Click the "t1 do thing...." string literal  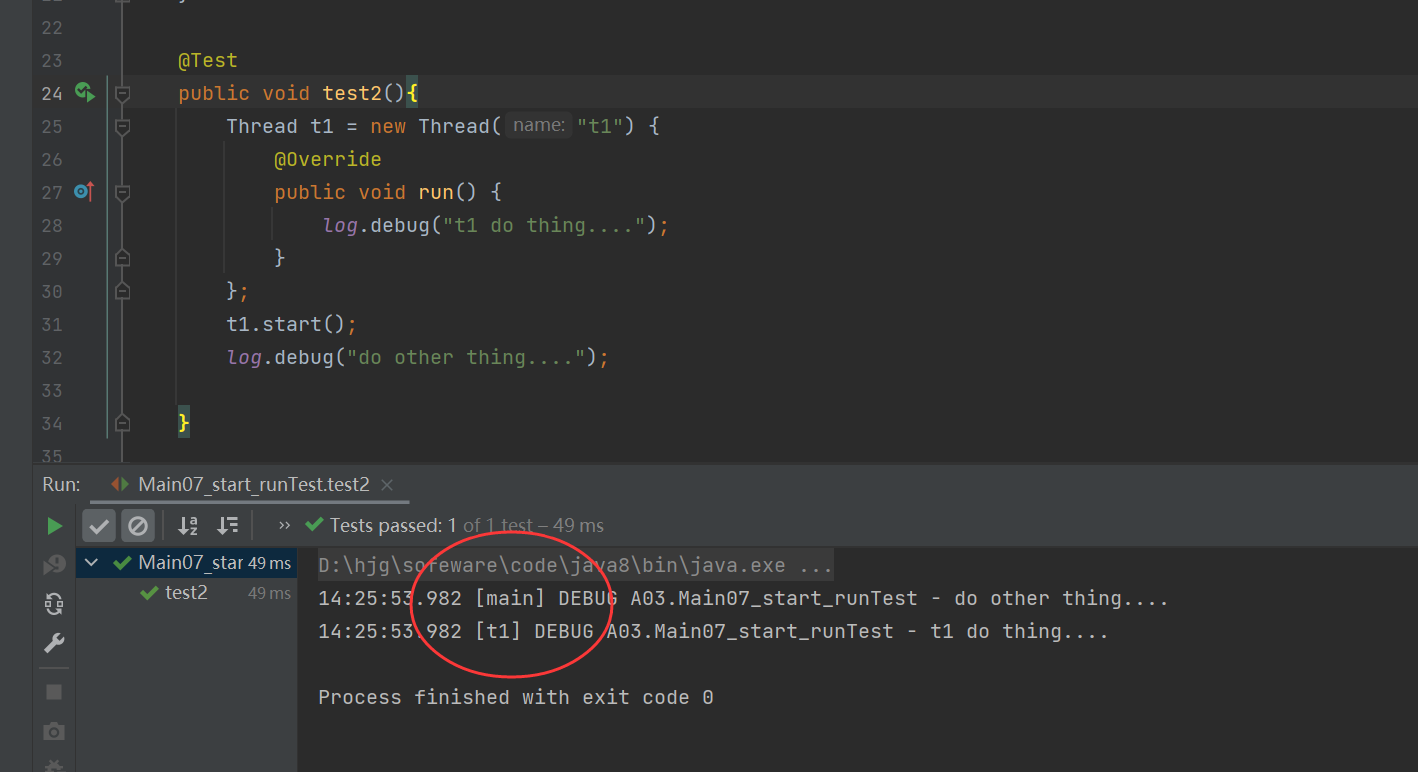(544, 226)
